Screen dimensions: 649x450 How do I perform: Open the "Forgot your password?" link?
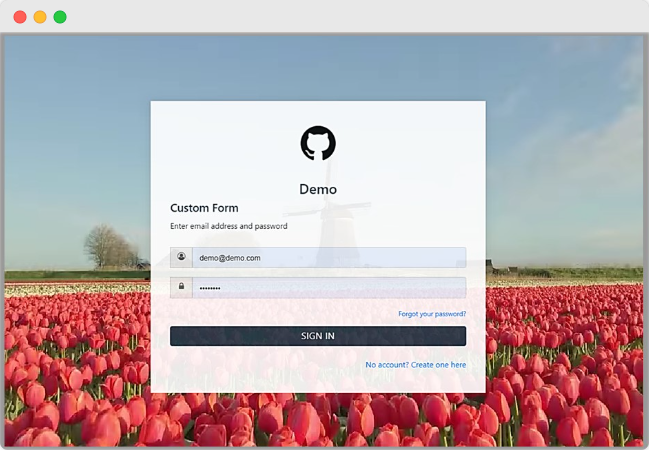click(x=431, y=314)
